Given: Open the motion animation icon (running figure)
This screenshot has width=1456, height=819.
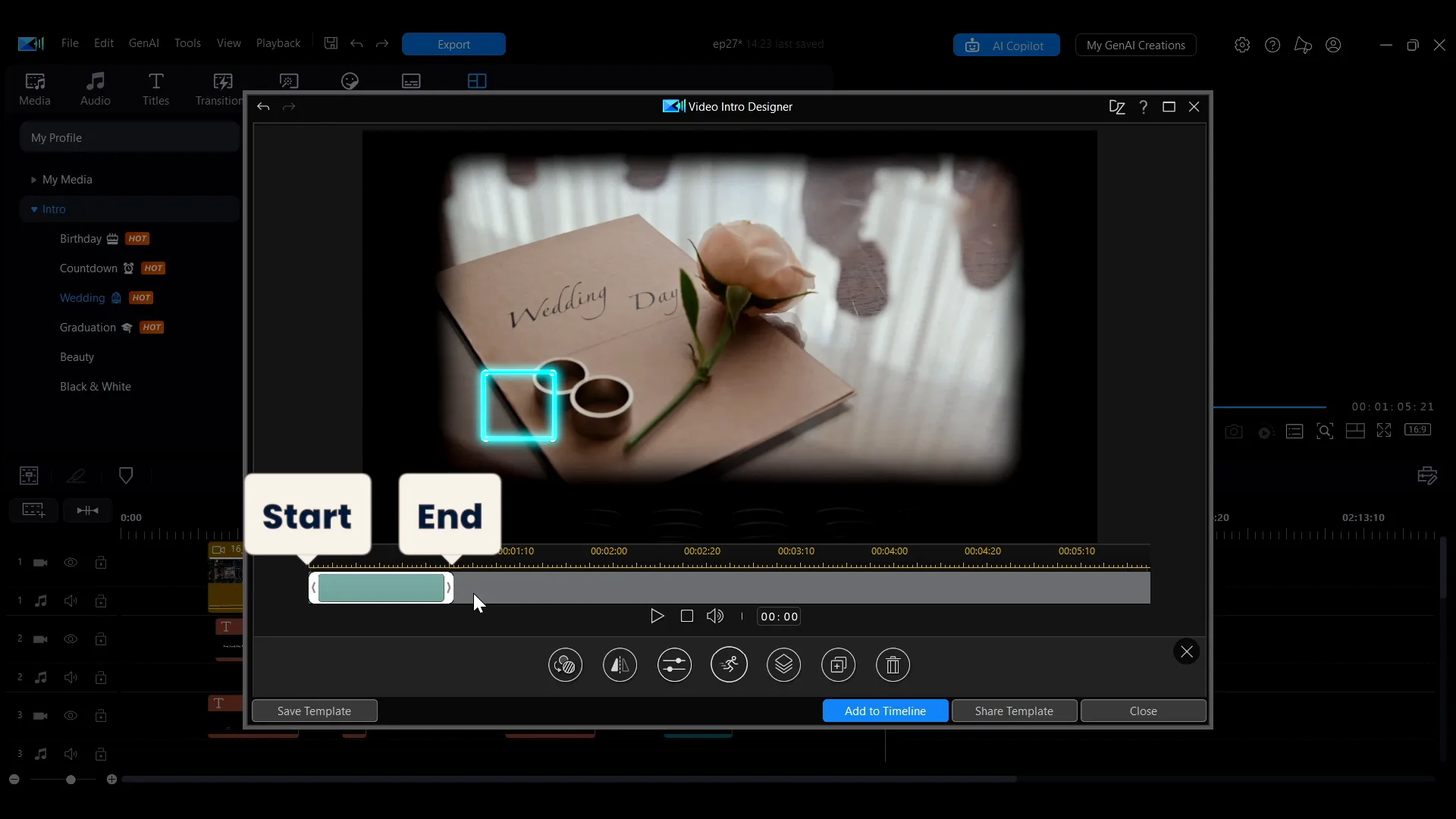Looking at the screenshot, I should point(729,665).
